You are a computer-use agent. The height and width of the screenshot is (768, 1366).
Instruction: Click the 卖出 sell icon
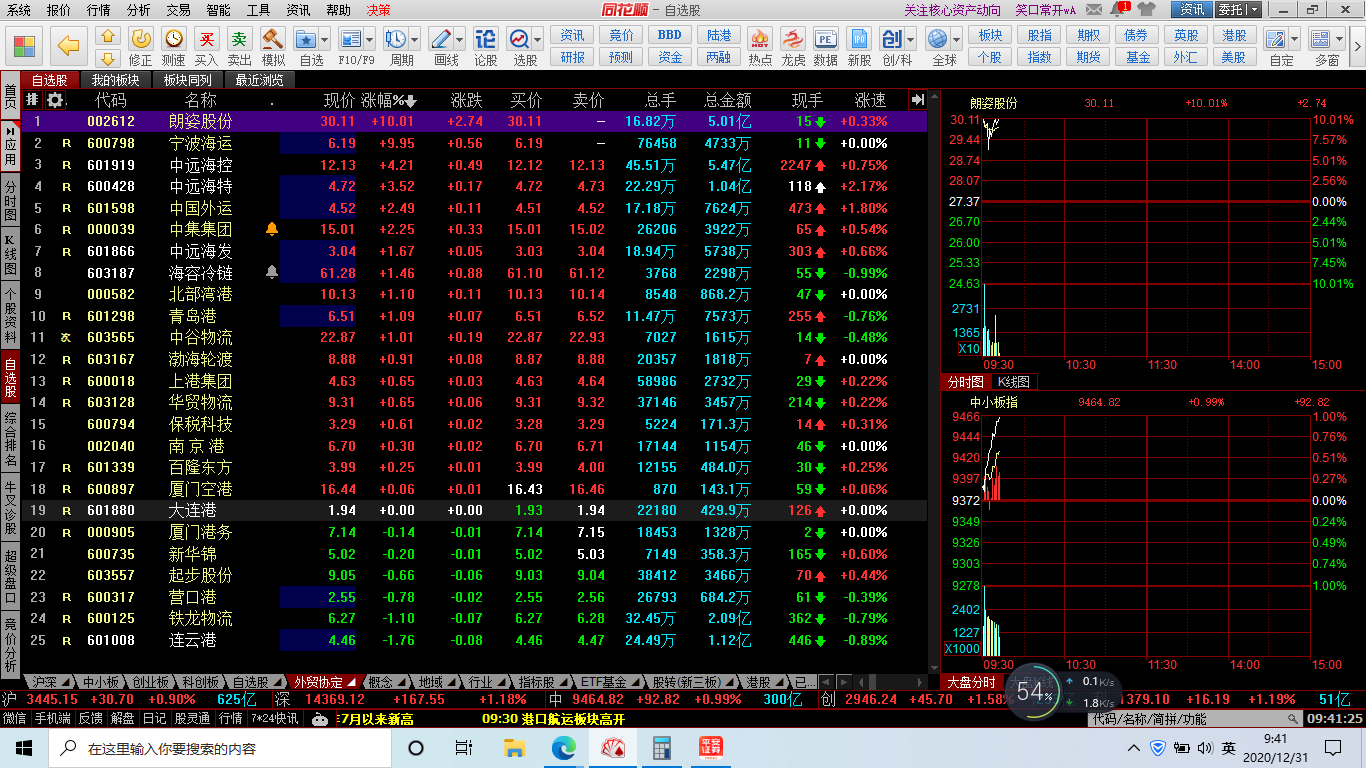[240, 45]
